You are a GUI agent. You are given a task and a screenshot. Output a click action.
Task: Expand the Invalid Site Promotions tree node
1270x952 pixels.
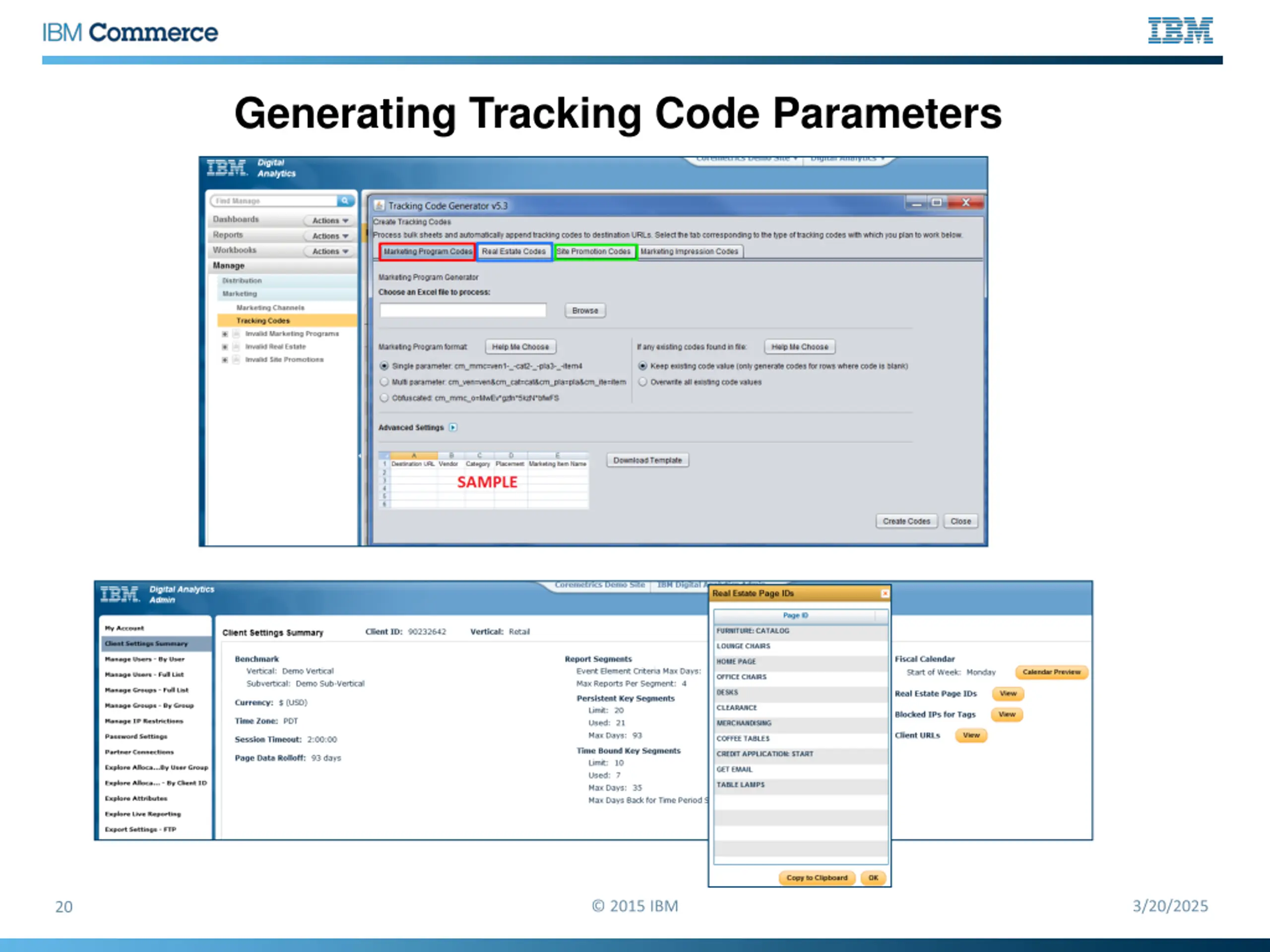(225, 360)
